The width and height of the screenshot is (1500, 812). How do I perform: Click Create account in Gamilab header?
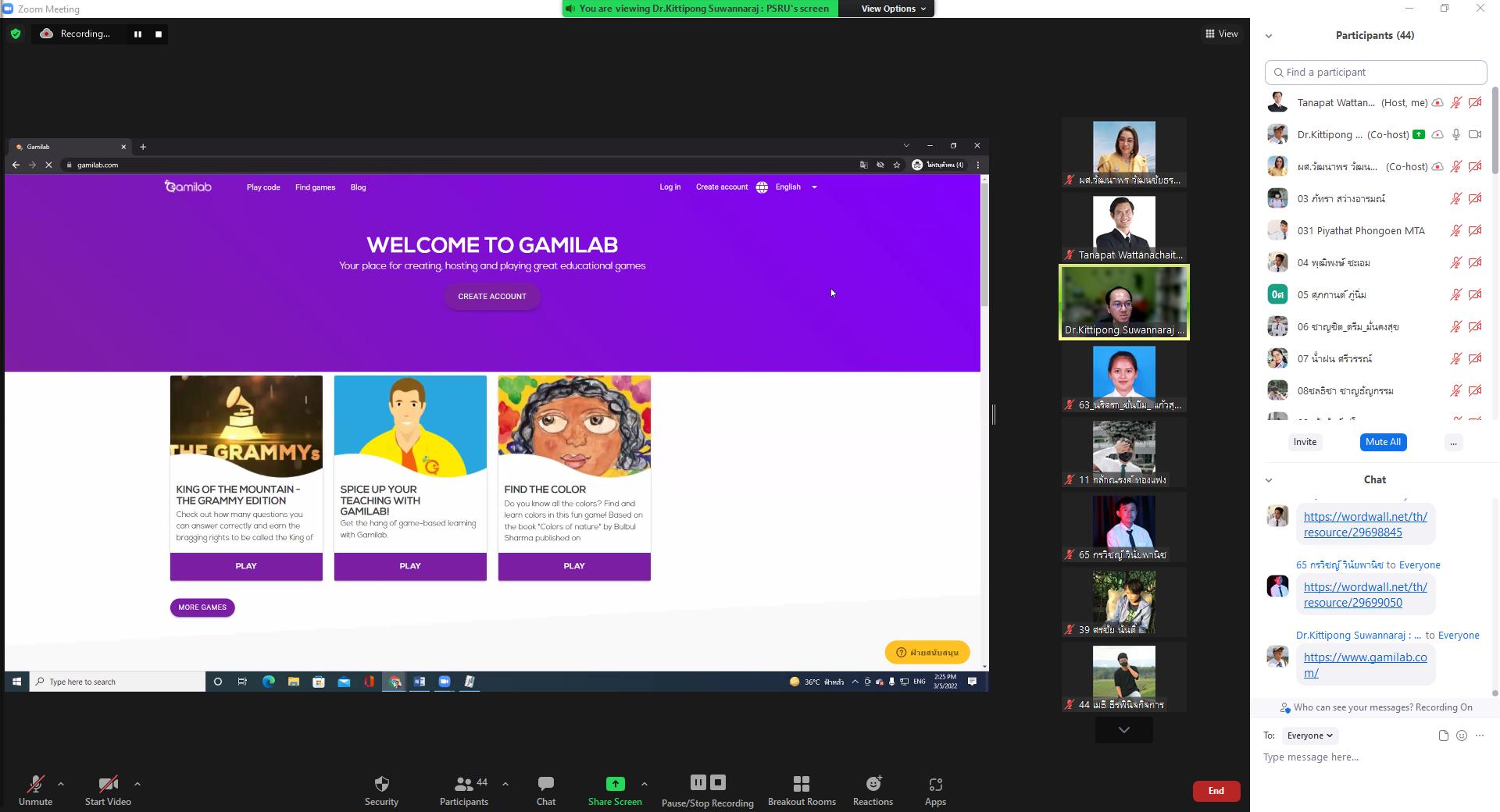(x=722, y=187)
